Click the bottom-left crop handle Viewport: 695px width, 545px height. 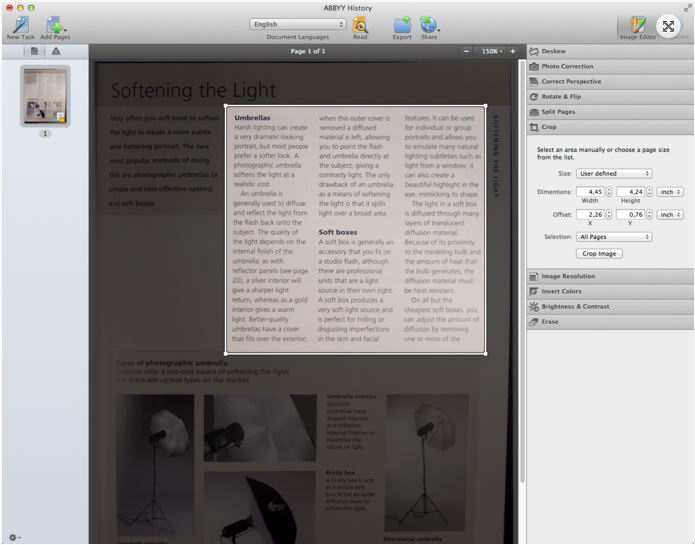(x=226, y=353)
